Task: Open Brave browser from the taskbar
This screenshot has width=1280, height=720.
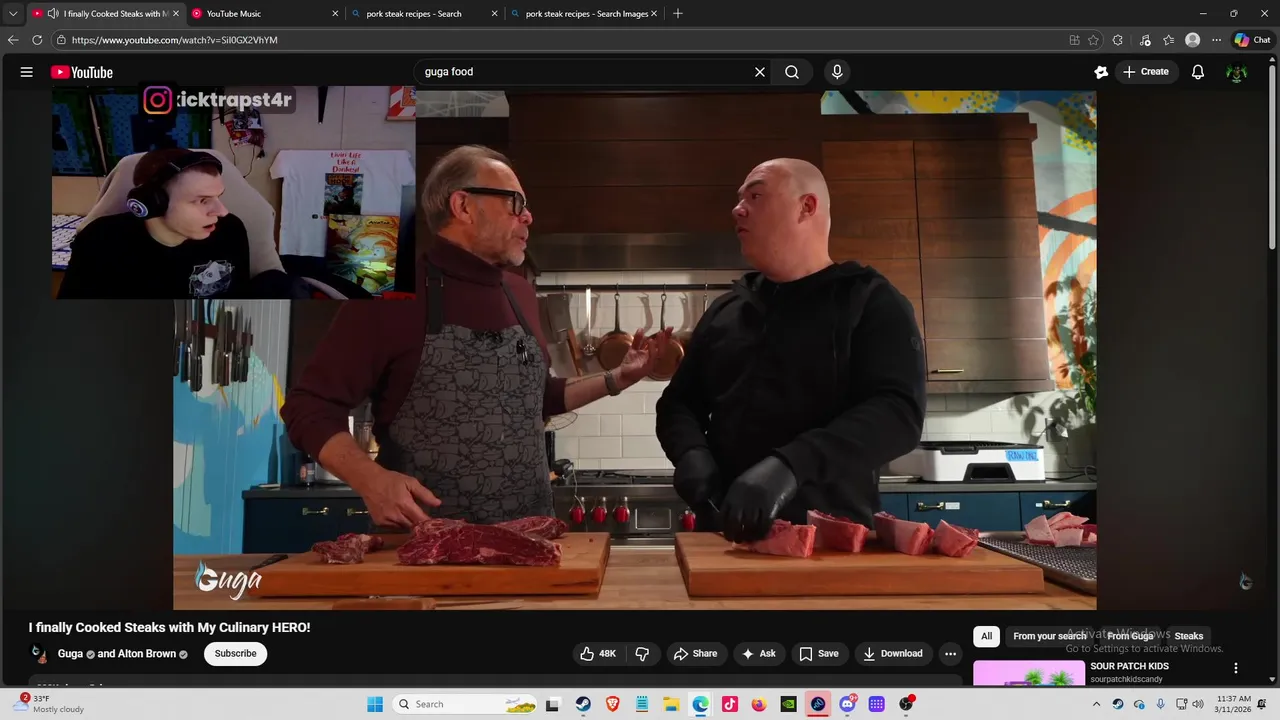Action: [612, 704]
